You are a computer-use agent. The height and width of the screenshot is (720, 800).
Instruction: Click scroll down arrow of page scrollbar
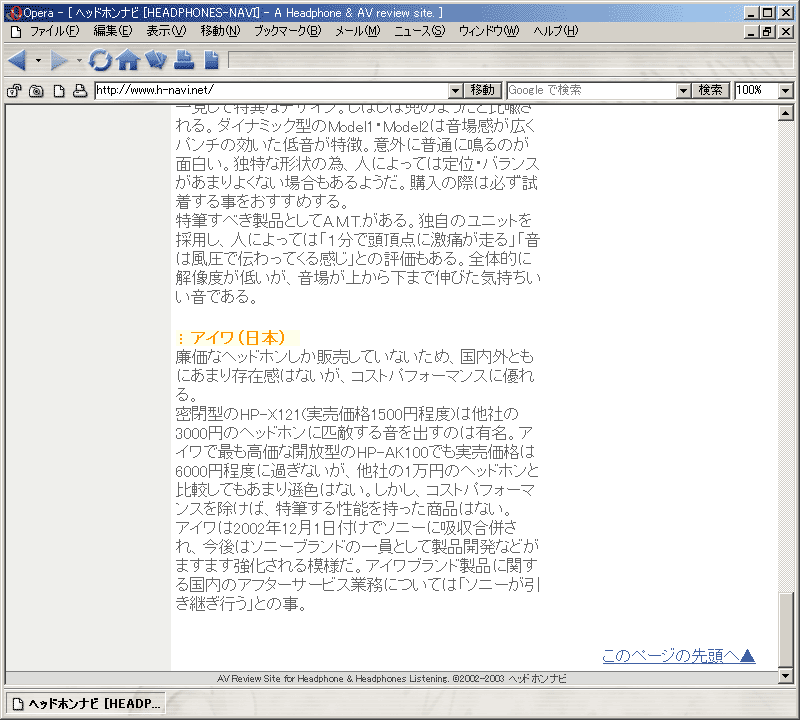click(786, 676)
